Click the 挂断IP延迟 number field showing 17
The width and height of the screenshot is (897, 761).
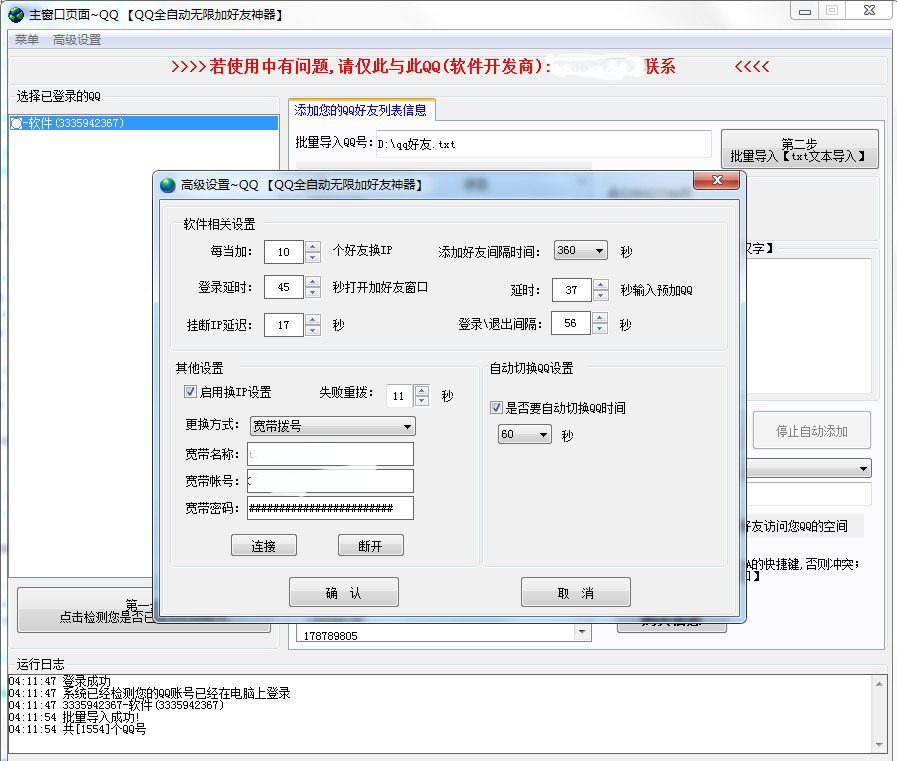click(x=284, y=325)
